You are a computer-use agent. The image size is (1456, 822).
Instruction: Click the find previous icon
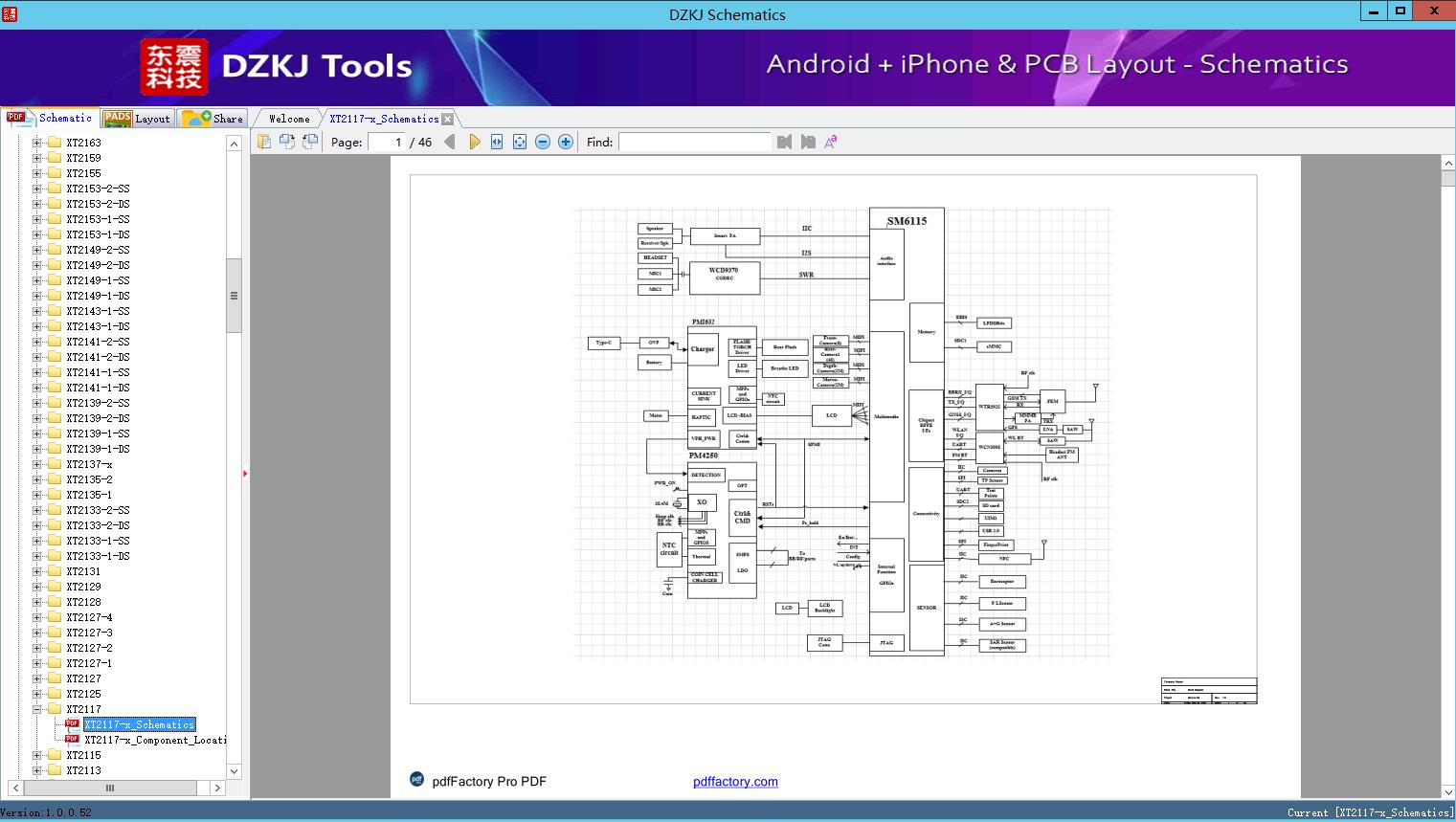pos(784,142)
